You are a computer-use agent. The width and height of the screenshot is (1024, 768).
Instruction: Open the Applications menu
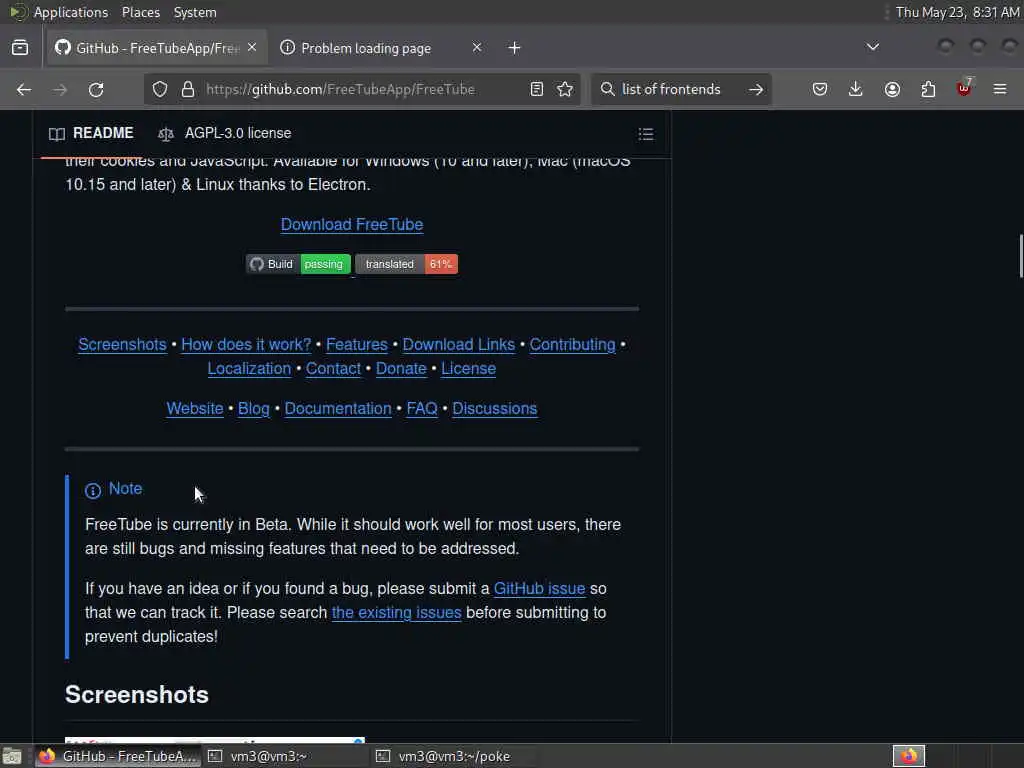71,12
